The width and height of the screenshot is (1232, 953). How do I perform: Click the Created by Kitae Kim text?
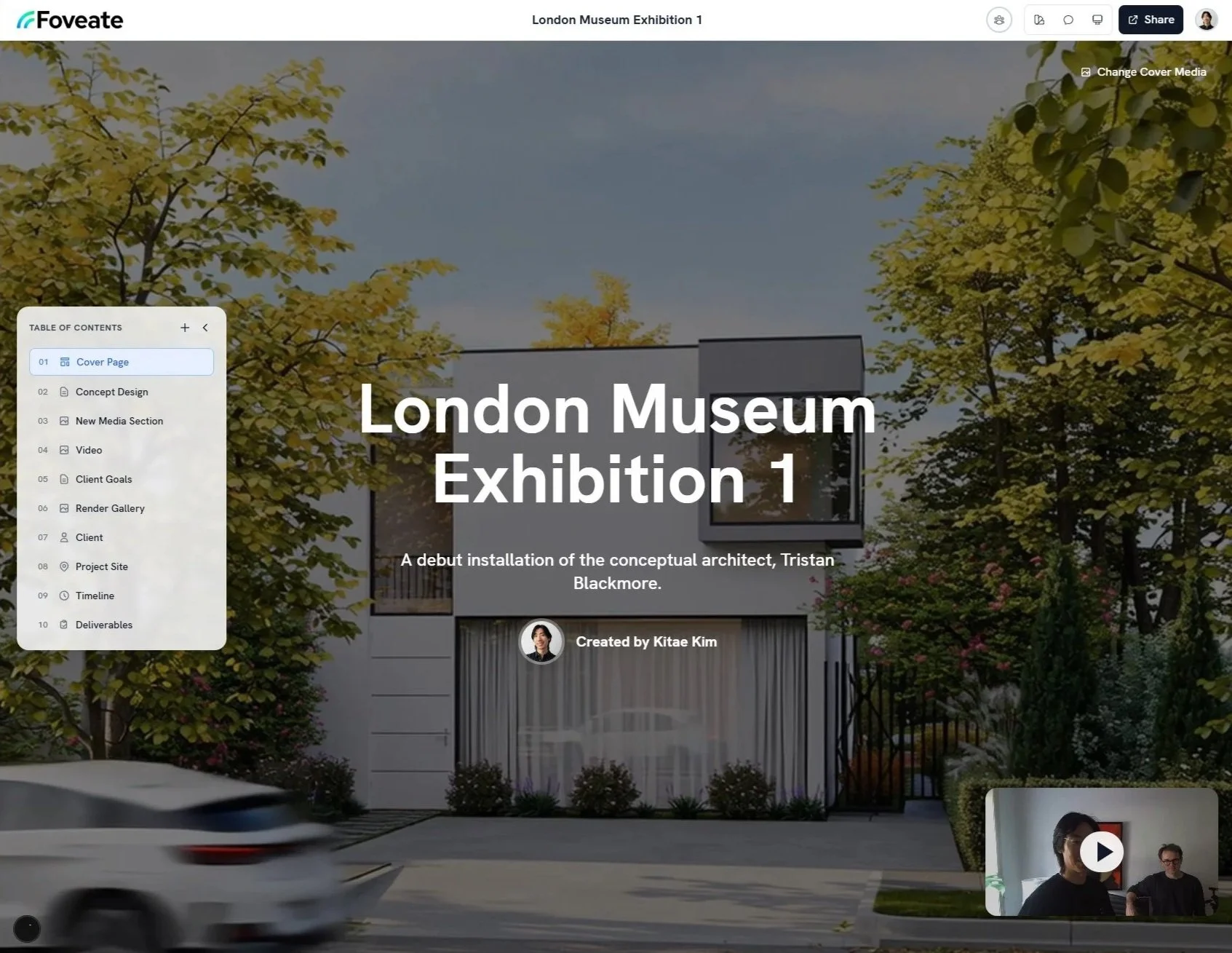click(x=646, y=641)
